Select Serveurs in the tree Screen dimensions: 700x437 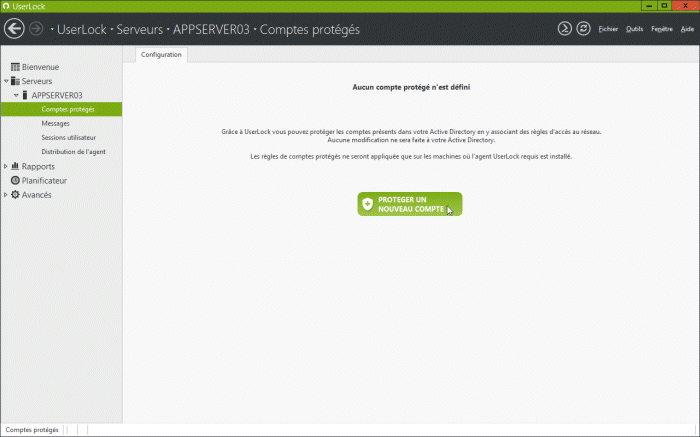tap(37, 81)
